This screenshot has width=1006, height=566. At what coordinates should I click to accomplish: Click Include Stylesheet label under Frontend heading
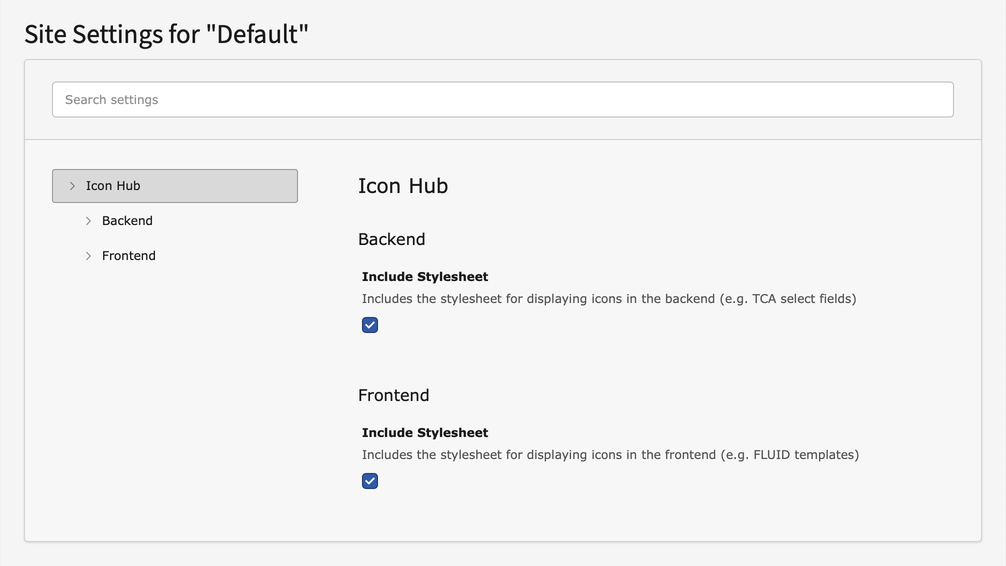pos(425,433)
